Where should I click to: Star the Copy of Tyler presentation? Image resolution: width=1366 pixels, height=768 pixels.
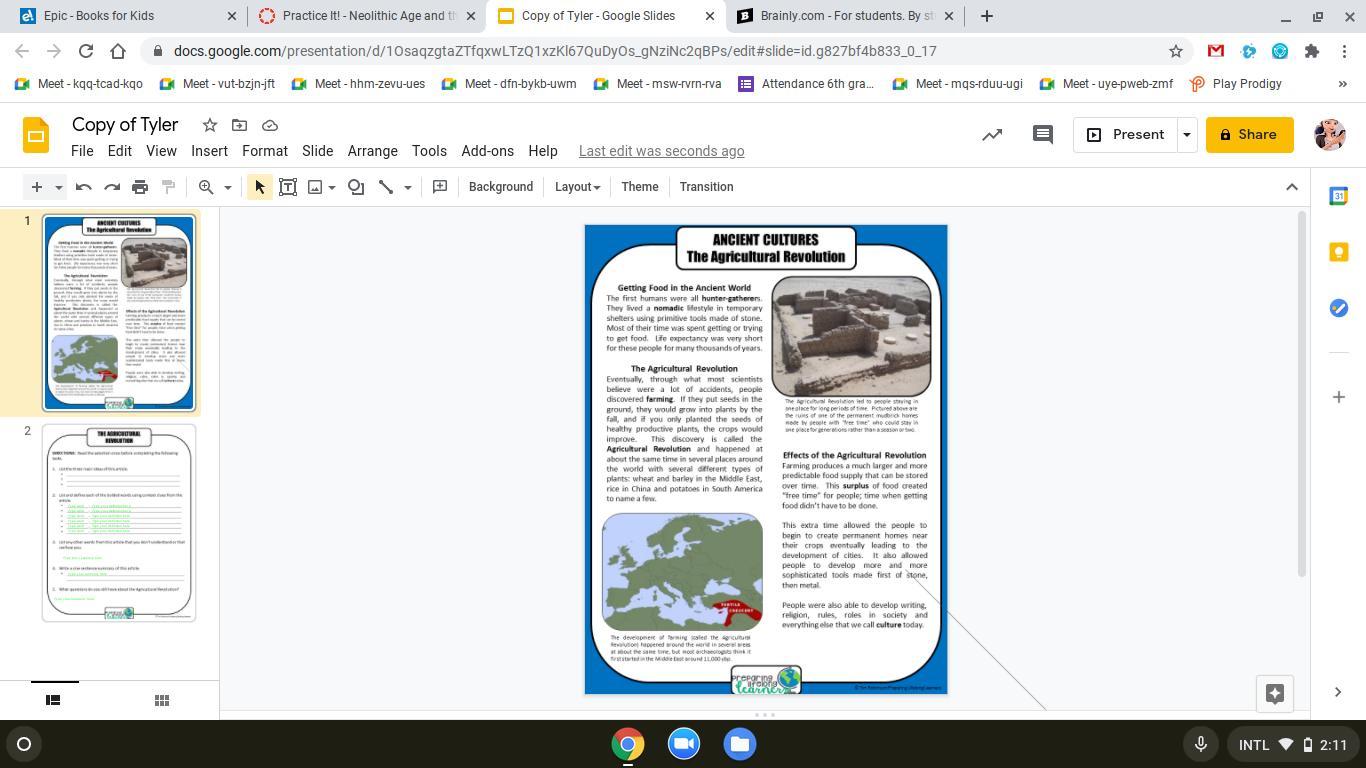(x=210, y=125)
